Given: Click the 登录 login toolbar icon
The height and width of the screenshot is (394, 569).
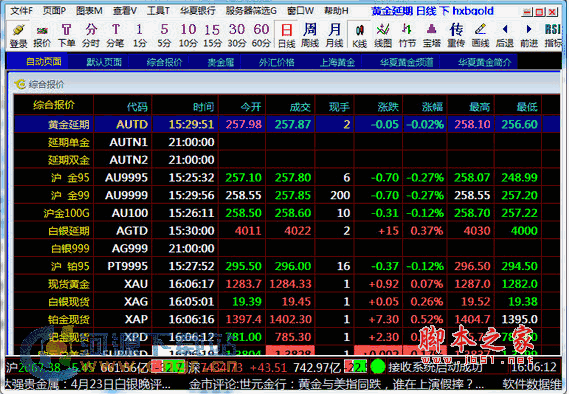Looking at the screenshot, I should pyautogui.click(x=18, y=36).
